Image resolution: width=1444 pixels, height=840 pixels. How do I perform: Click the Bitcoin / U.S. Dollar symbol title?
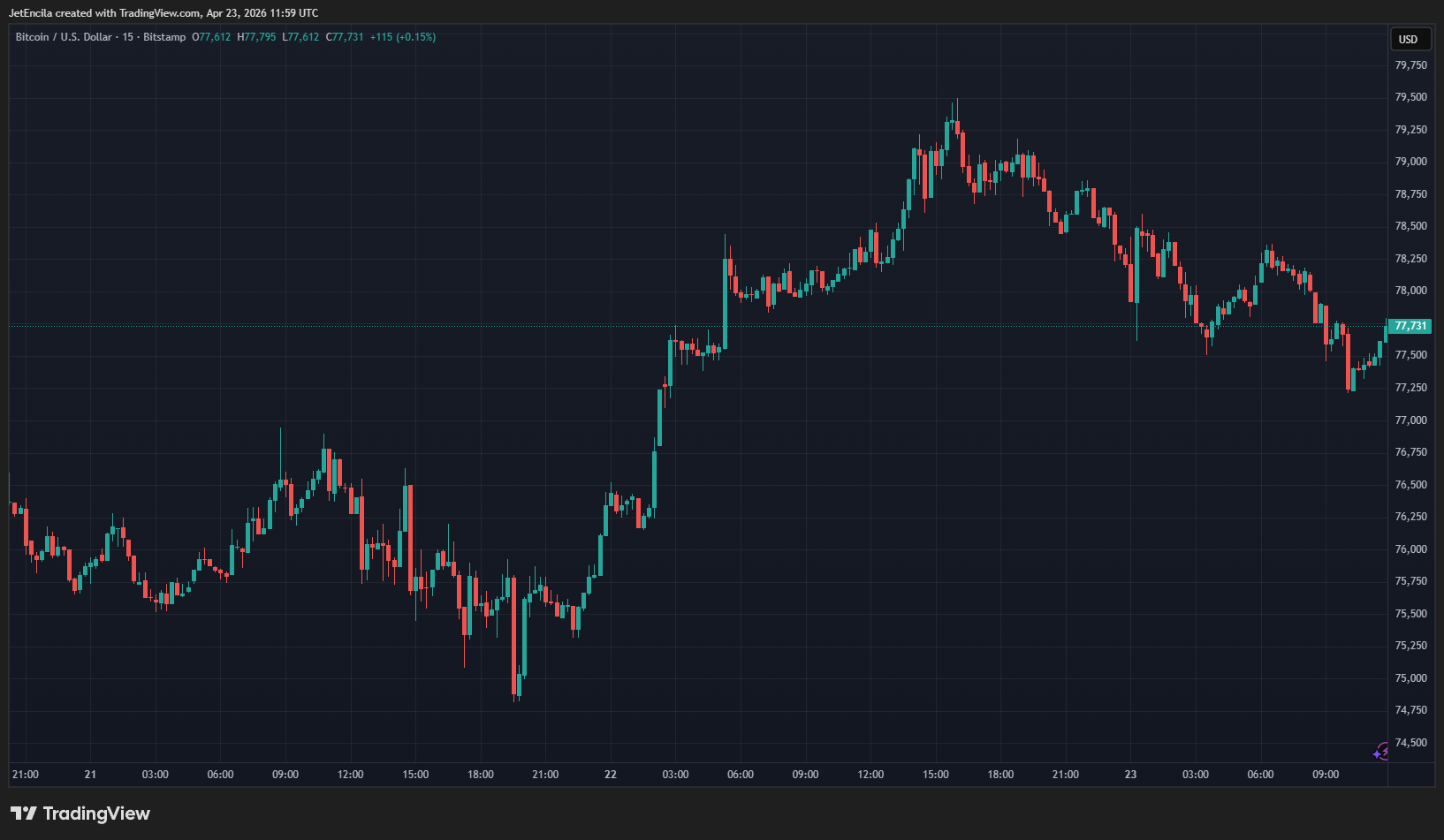point(64,37)
